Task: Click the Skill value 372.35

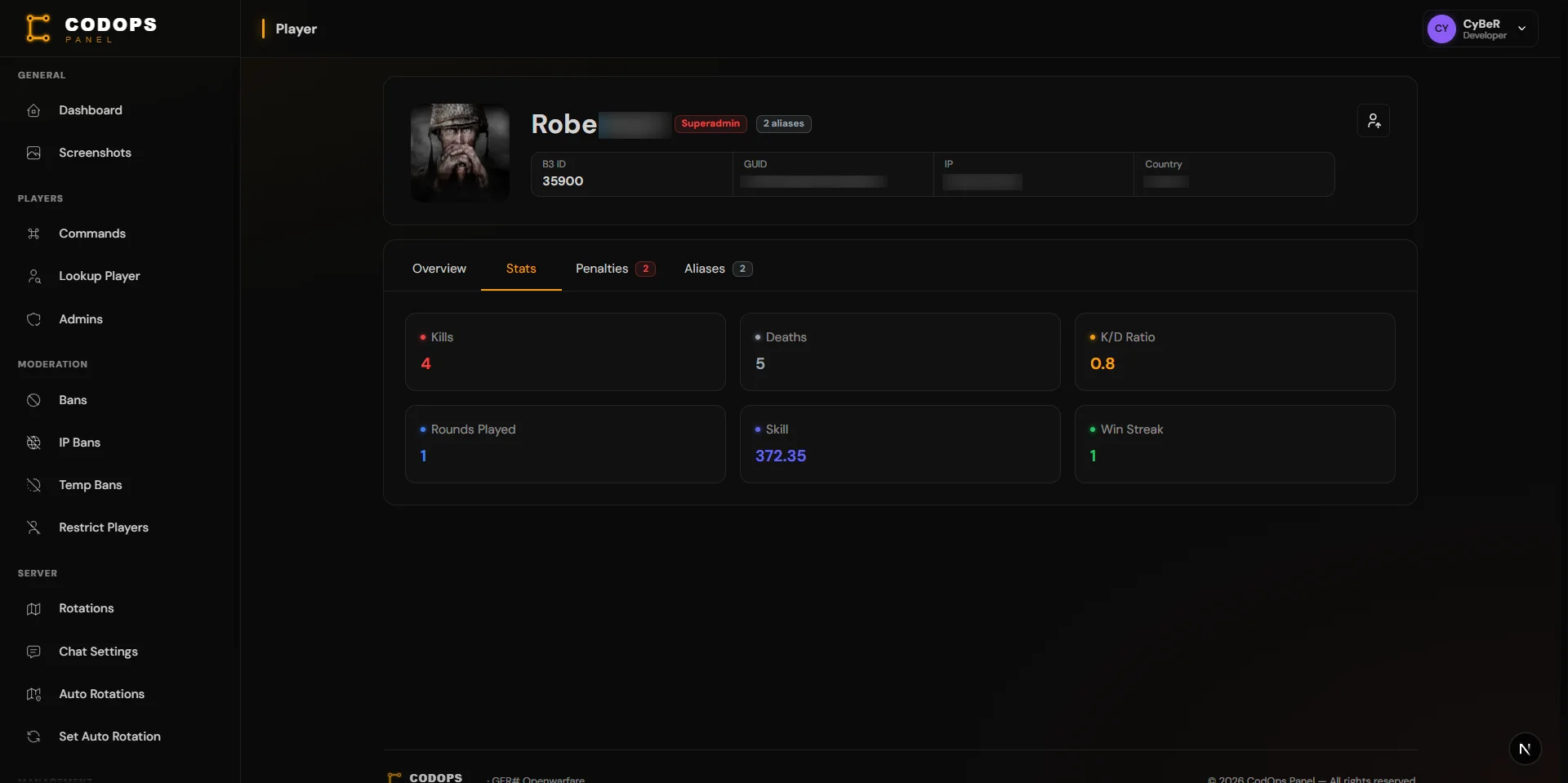Action: tap(781, 456)
